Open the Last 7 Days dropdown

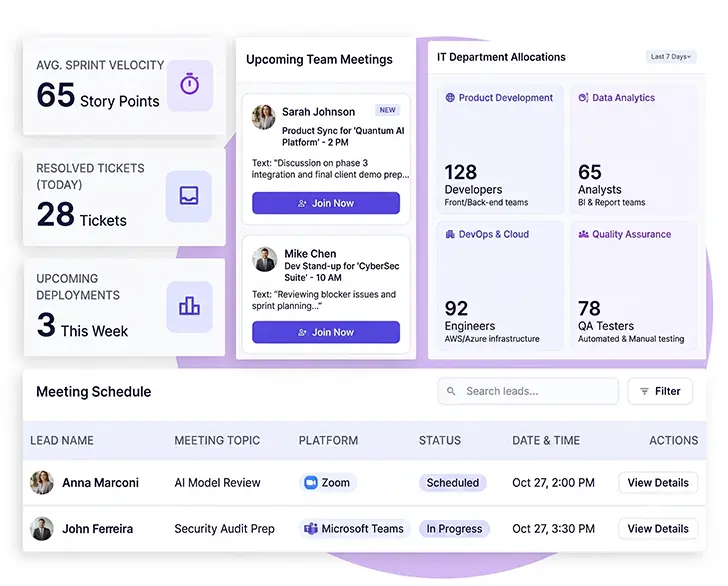670,57
